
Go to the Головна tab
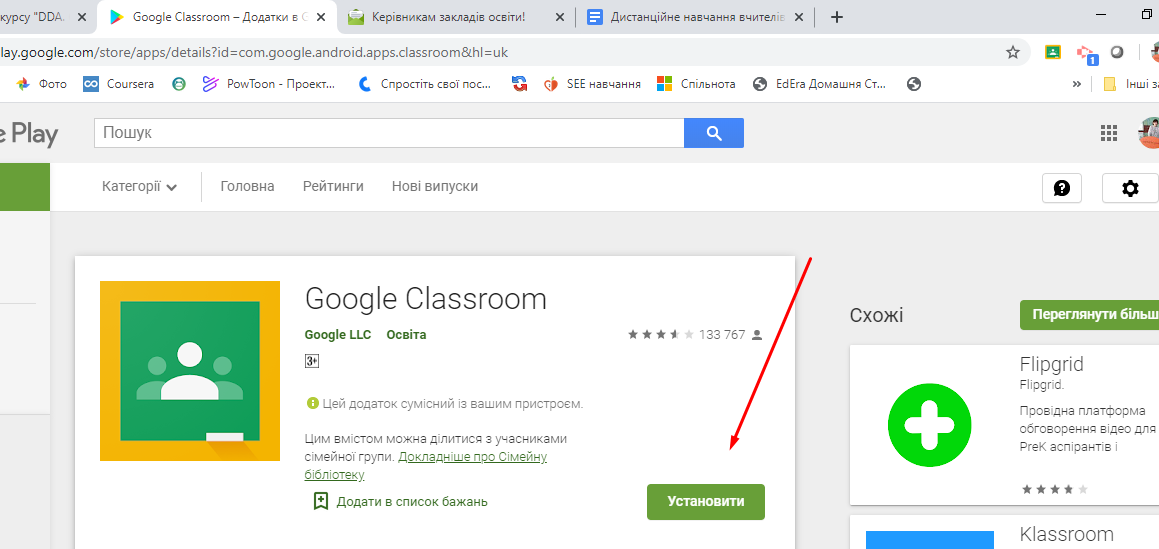[x=248, y=186]
